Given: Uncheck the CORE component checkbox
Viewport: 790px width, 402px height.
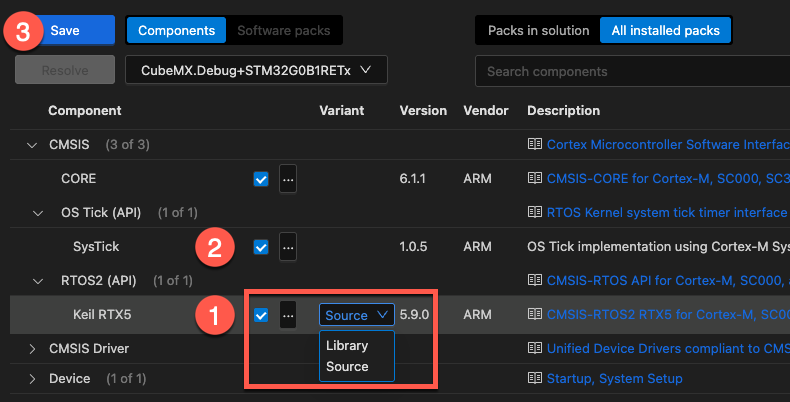Looking at the screenshot, I should [x=261, y=179].
